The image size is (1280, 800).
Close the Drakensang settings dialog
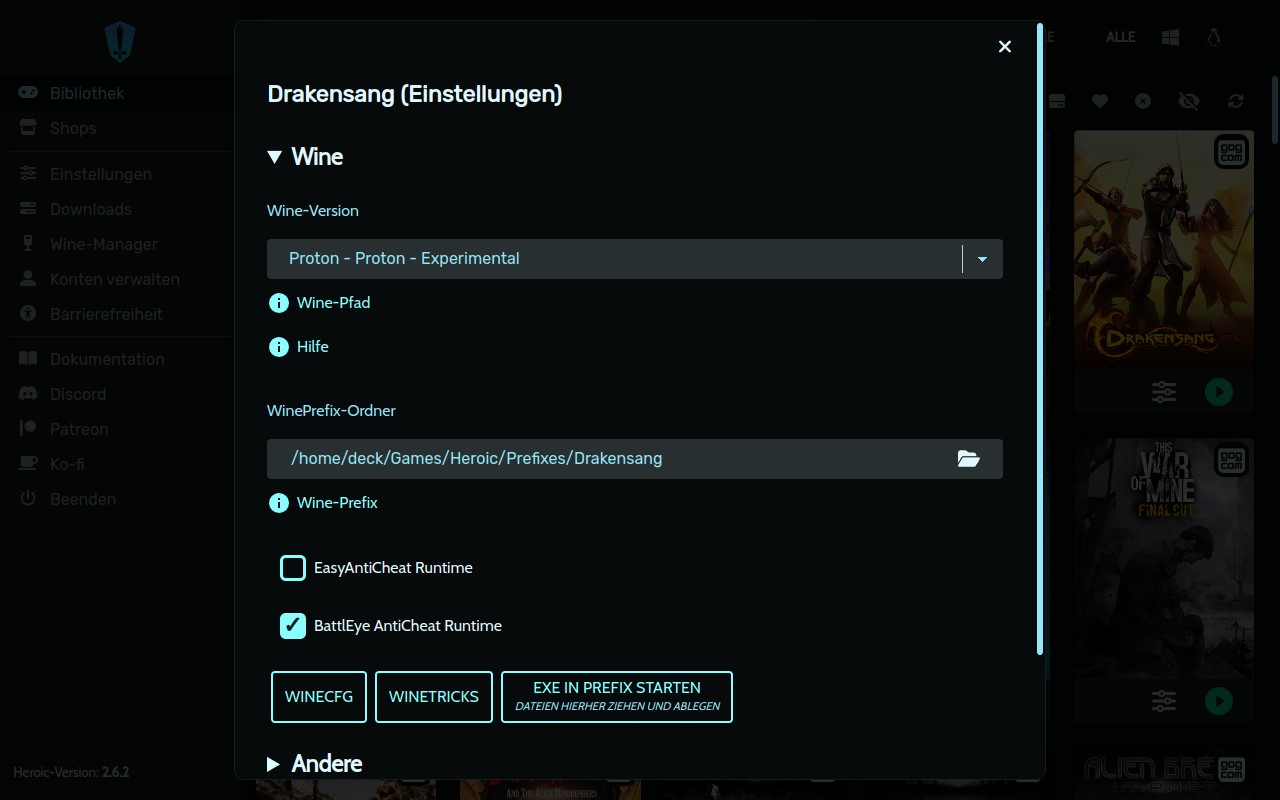1005,47
